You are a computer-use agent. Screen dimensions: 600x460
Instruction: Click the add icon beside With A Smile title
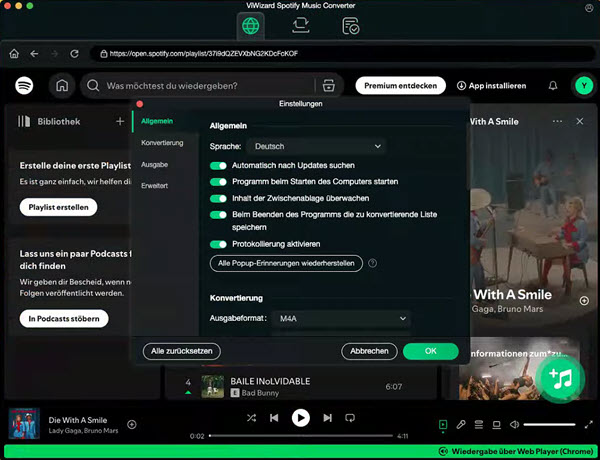click(x=584, y=301)
